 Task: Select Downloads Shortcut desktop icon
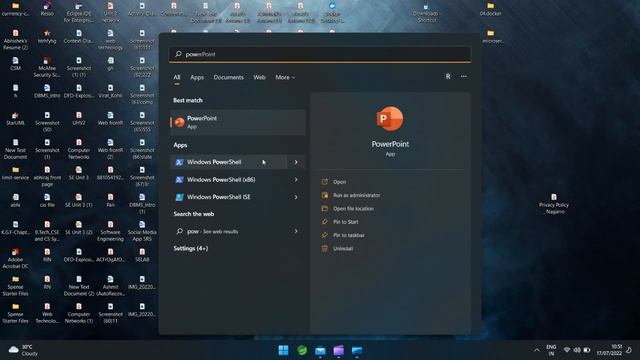tap(425, 12)
